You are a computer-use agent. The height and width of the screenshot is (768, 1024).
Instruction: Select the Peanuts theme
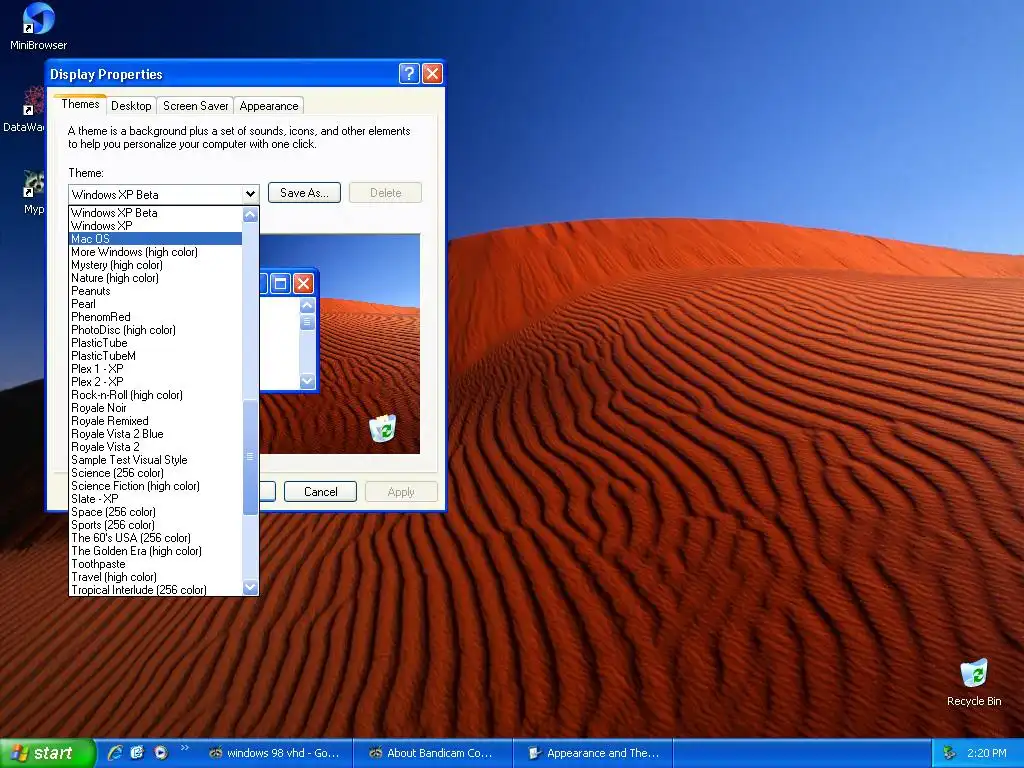[x=155, y=291]
